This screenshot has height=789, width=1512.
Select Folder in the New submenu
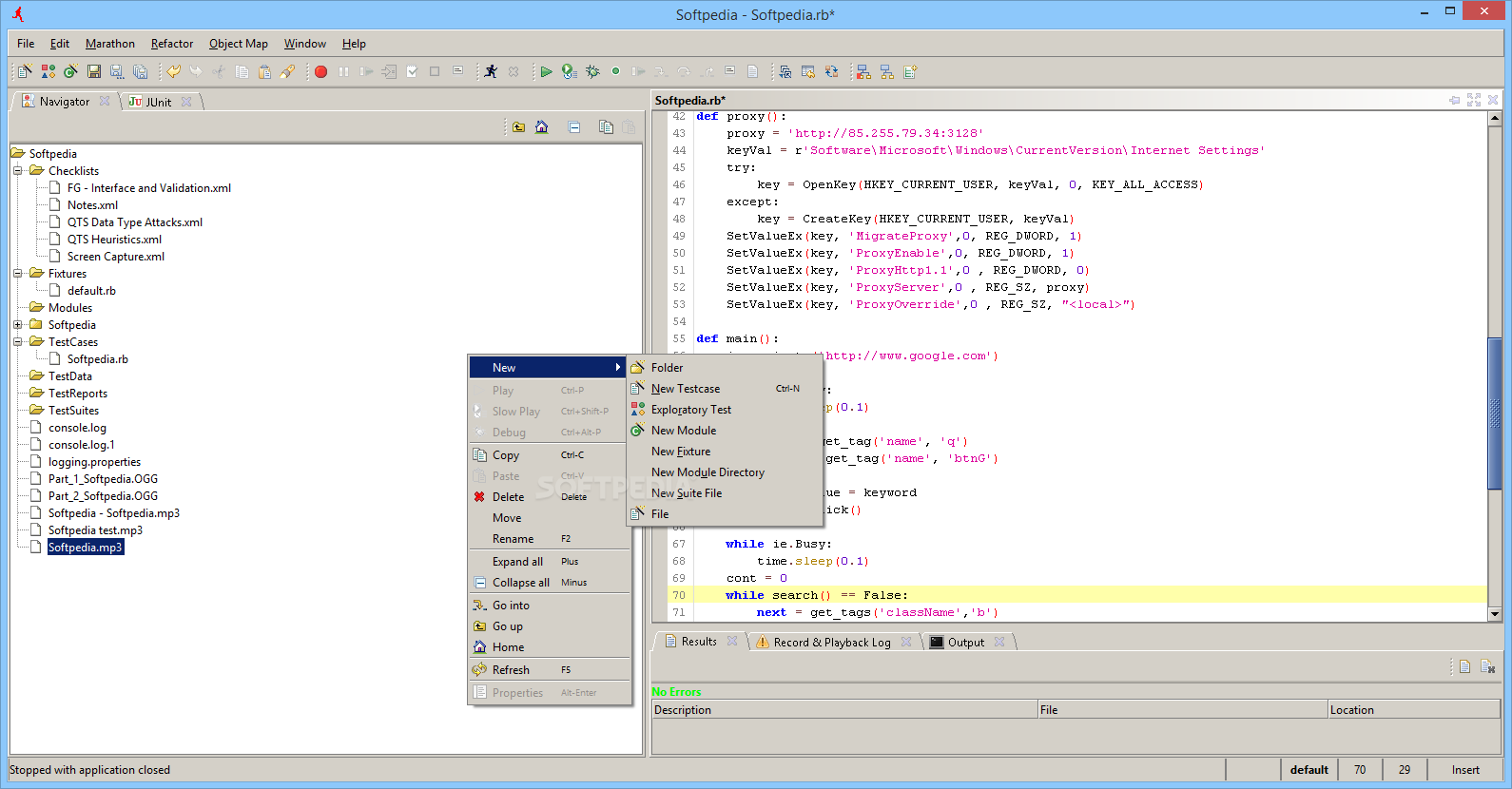pyautogui.click(x=725, y=368)
